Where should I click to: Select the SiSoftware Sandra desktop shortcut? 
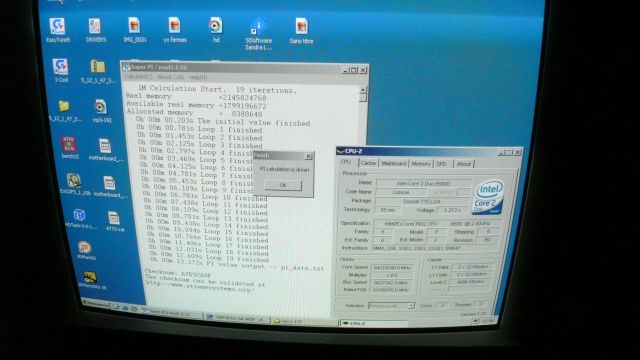coord(258,34)
